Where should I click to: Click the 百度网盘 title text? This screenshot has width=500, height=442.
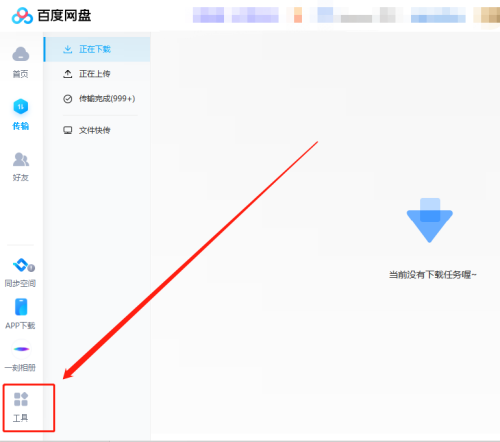pos(64,16)
